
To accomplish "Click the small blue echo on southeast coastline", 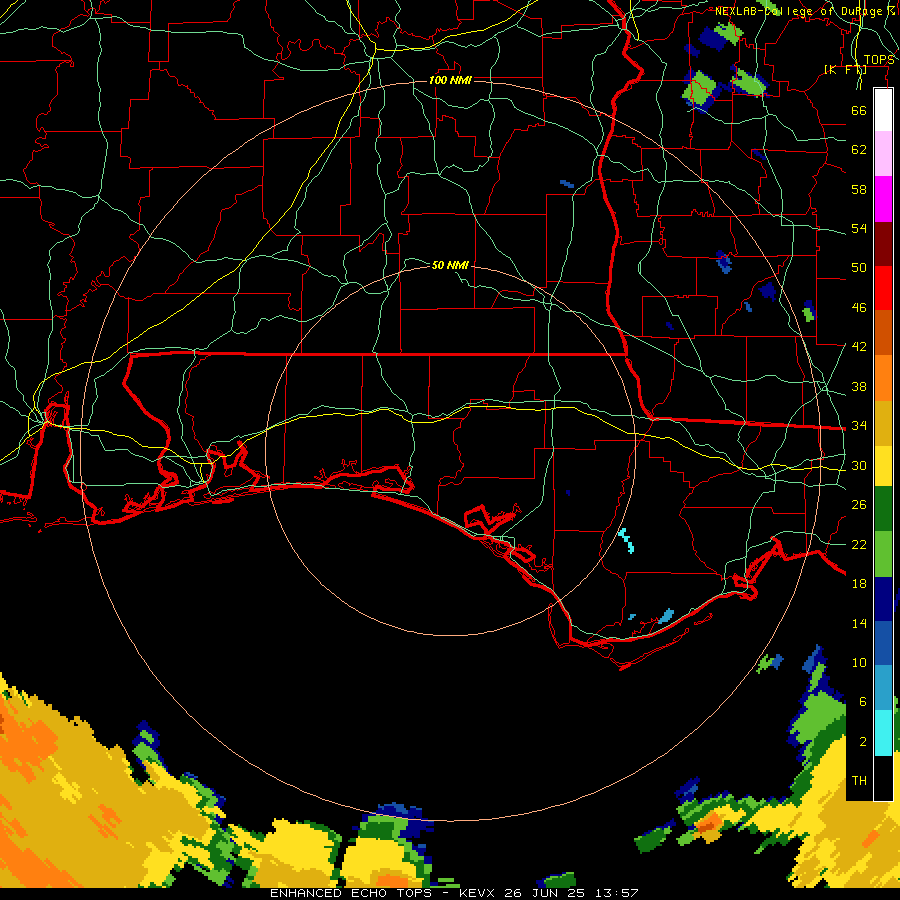I will 666,616.
